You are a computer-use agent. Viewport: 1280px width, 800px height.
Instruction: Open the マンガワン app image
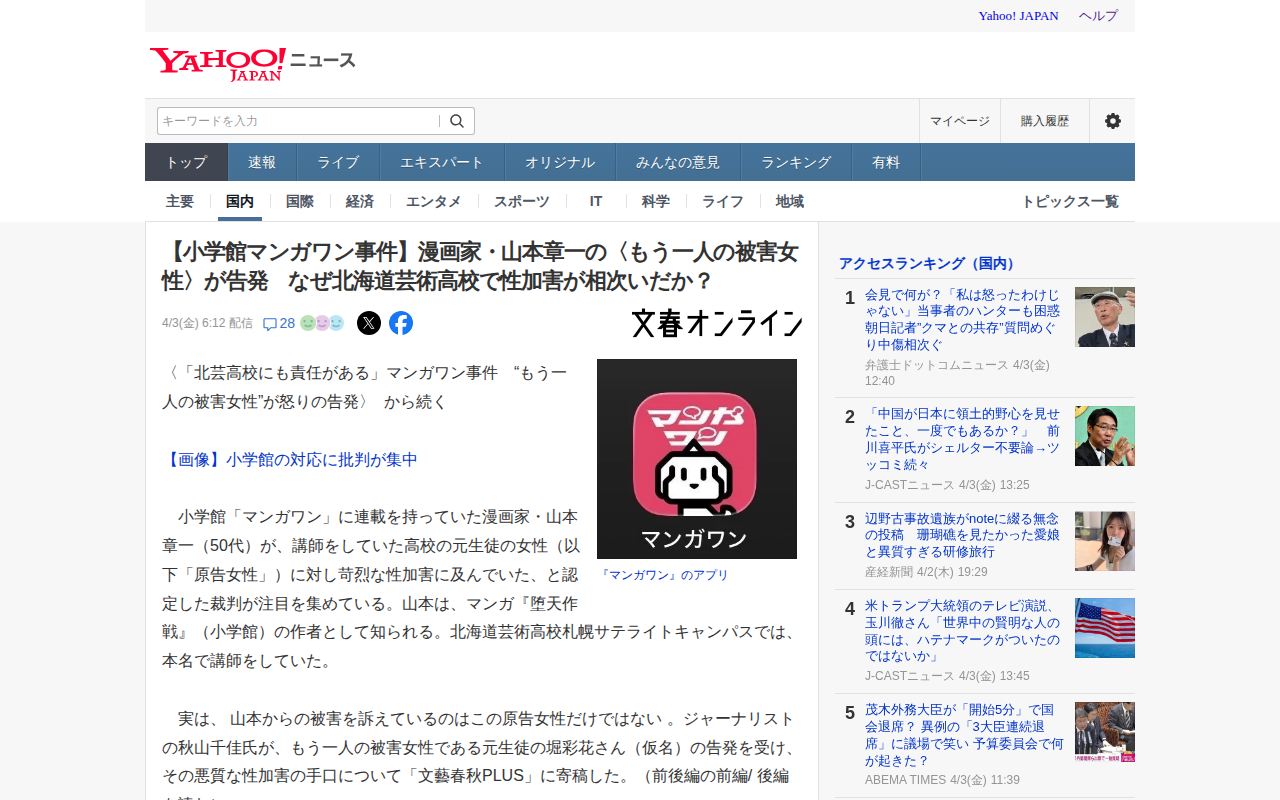(x=697, y=459)
